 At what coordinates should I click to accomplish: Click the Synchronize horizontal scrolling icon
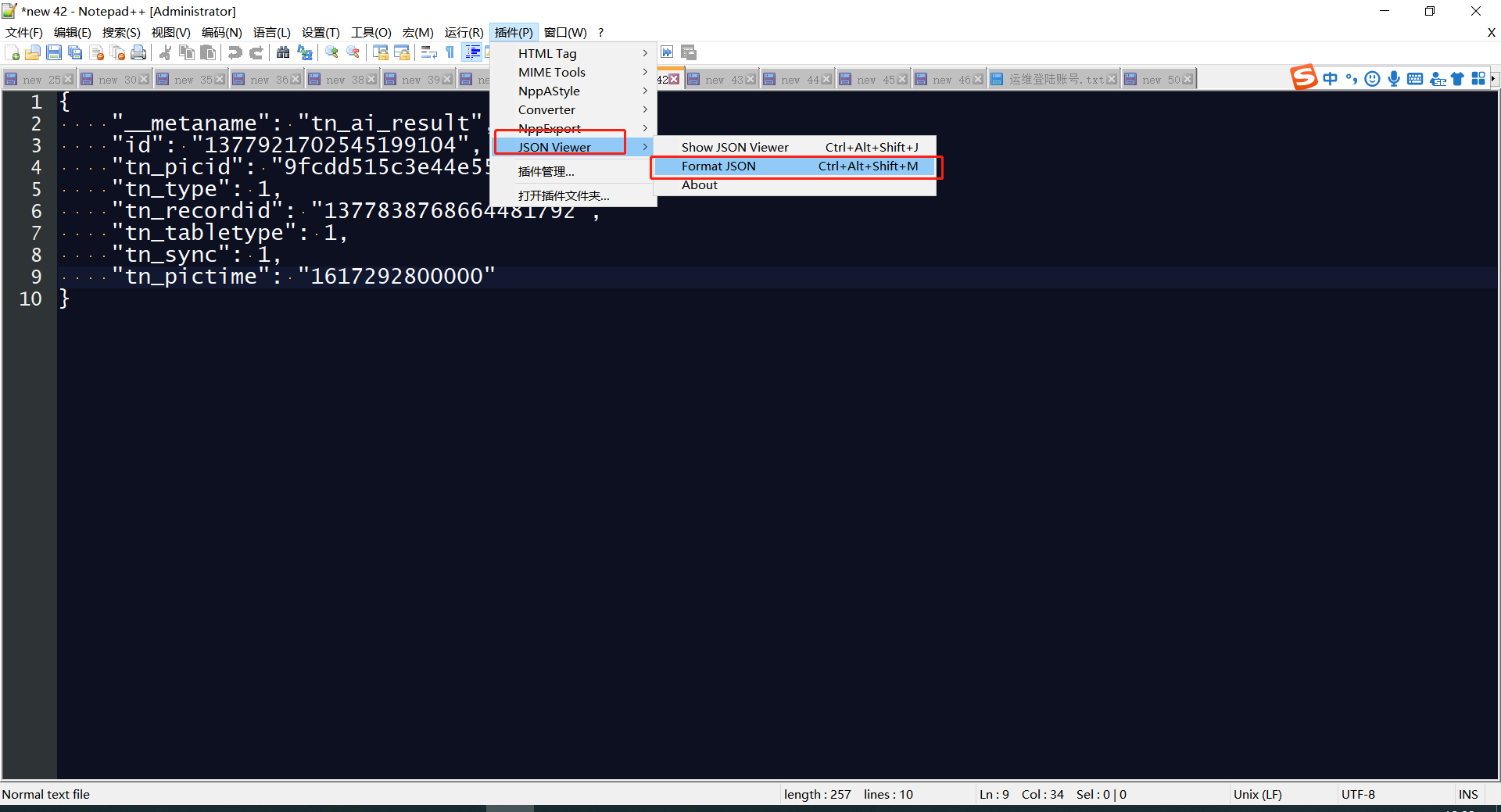(401, 52)
